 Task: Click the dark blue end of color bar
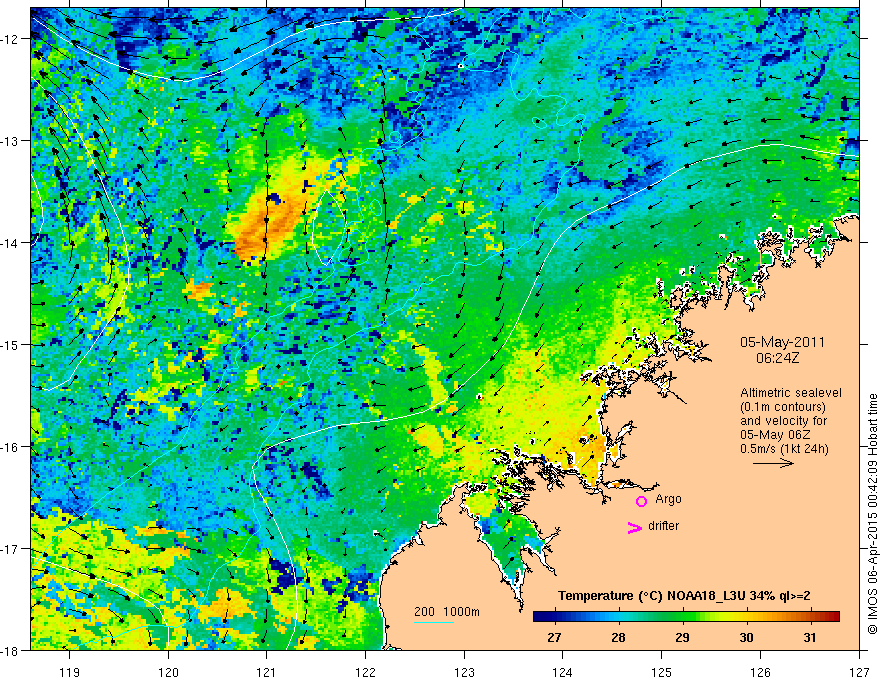[x=540, y=617]
